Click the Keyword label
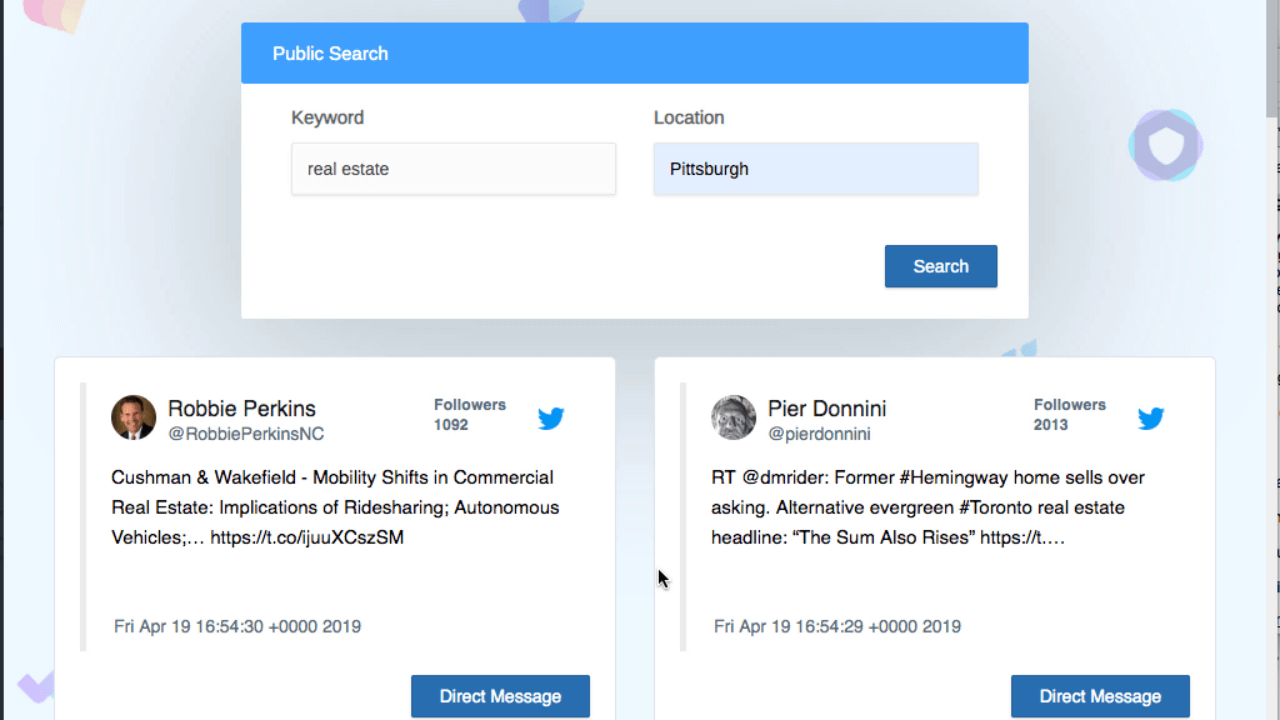This screenshot has height=720, width=1280. click(328, 117)
